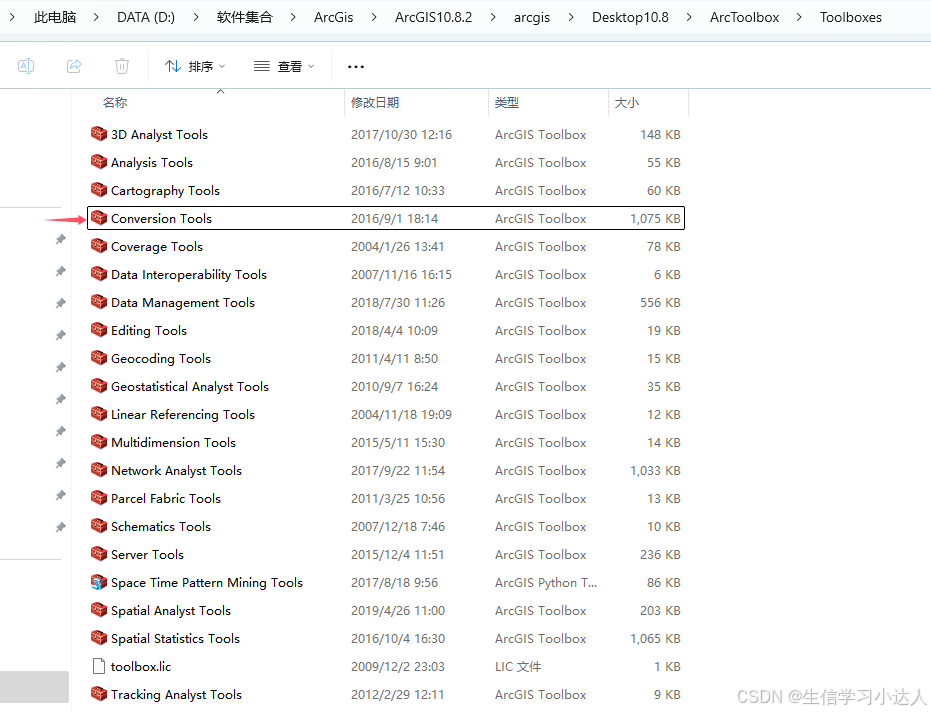Click the Cartography Tools toolbox icon
Screen dimensions: 931x712
[99, 189]
